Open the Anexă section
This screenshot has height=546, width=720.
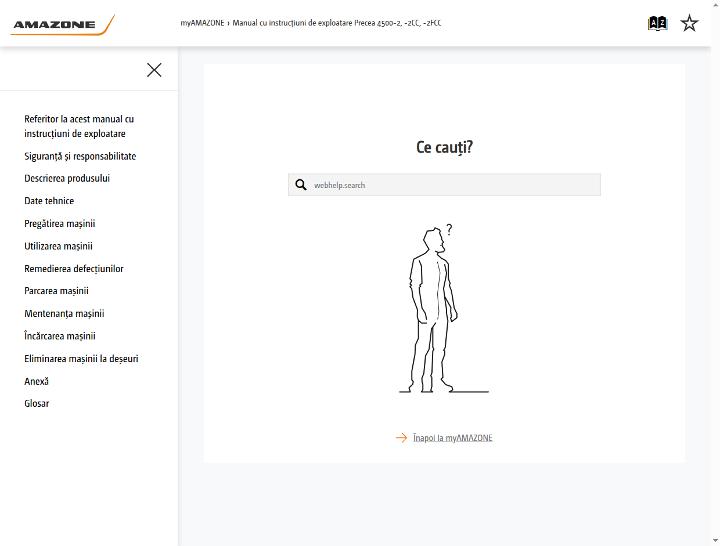36,381
